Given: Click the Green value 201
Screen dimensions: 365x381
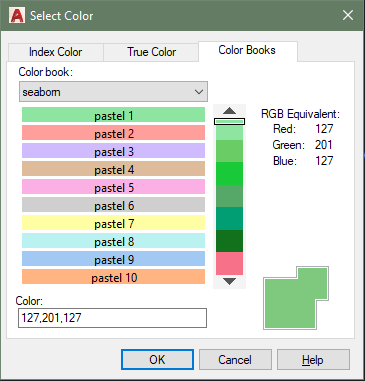Looking at the screenshot, I should coord(324,145).
